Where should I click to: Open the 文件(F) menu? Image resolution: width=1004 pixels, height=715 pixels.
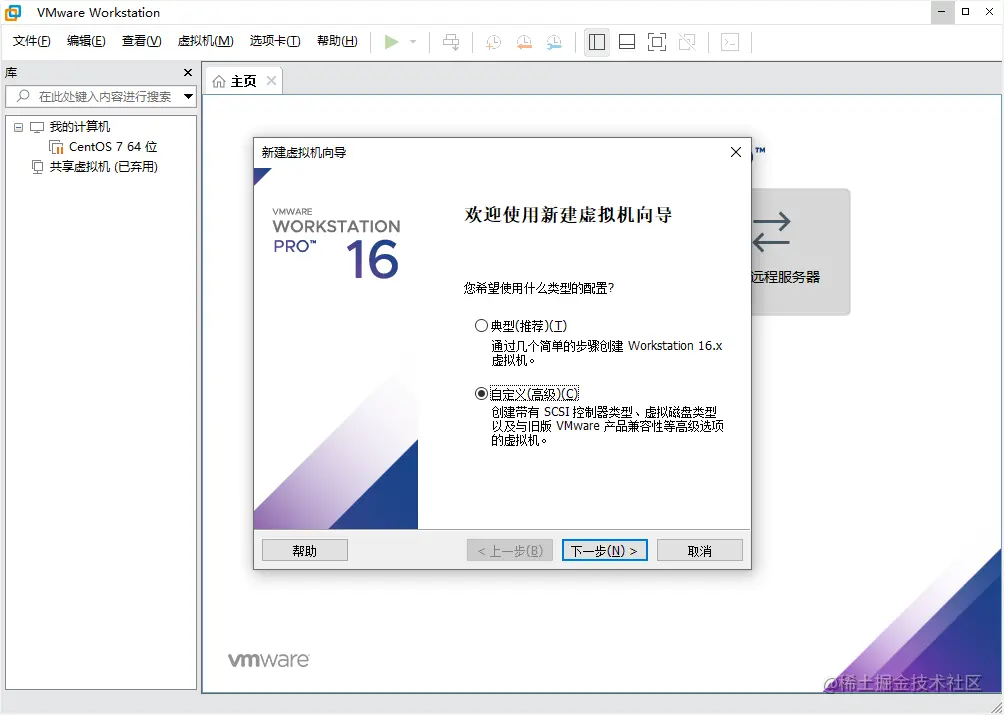pyautogui.click(x=31, y=41)
